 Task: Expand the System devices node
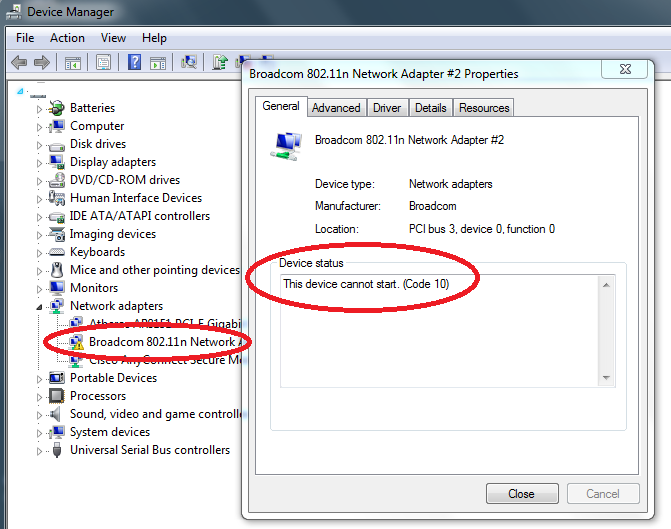[39, 433]
